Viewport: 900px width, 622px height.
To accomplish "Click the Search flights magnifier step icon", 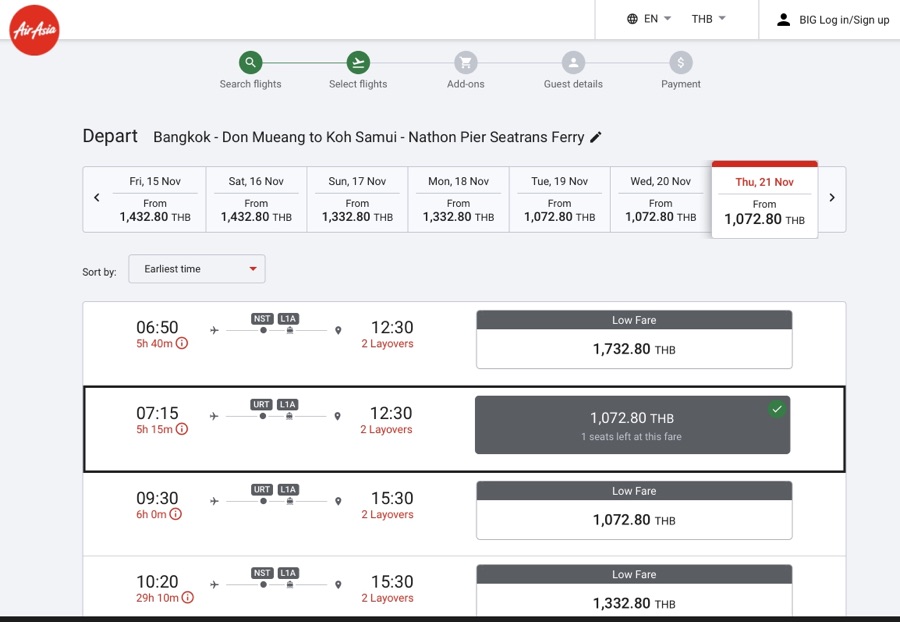I will point(250,63).
